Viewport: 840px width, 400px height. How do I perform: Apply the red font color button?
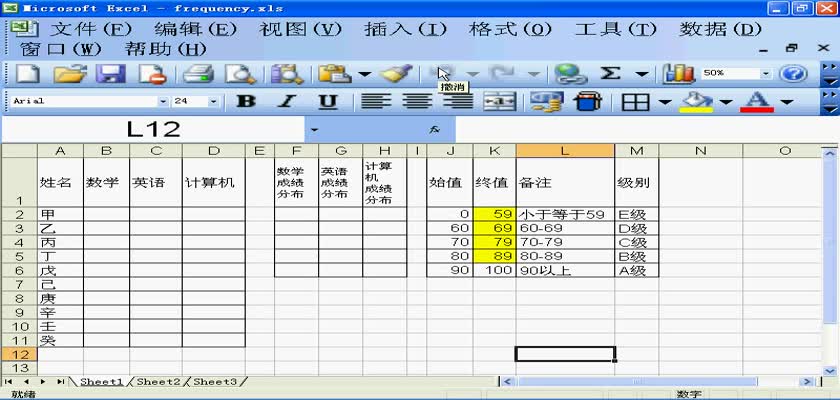757,101
